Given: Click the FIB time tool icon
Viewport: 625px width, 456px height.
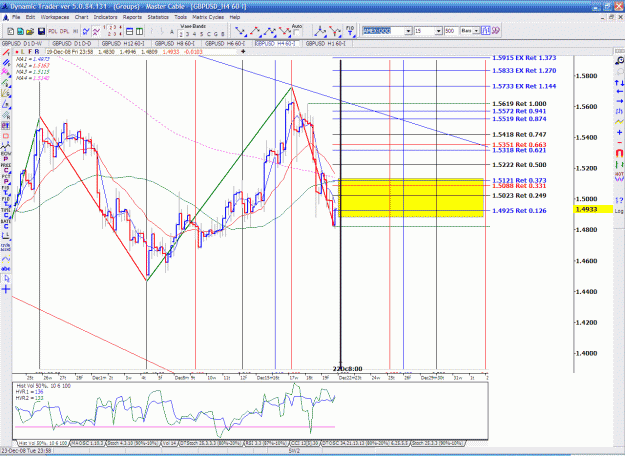Looking at the screenshot, I should pos(350,31).
